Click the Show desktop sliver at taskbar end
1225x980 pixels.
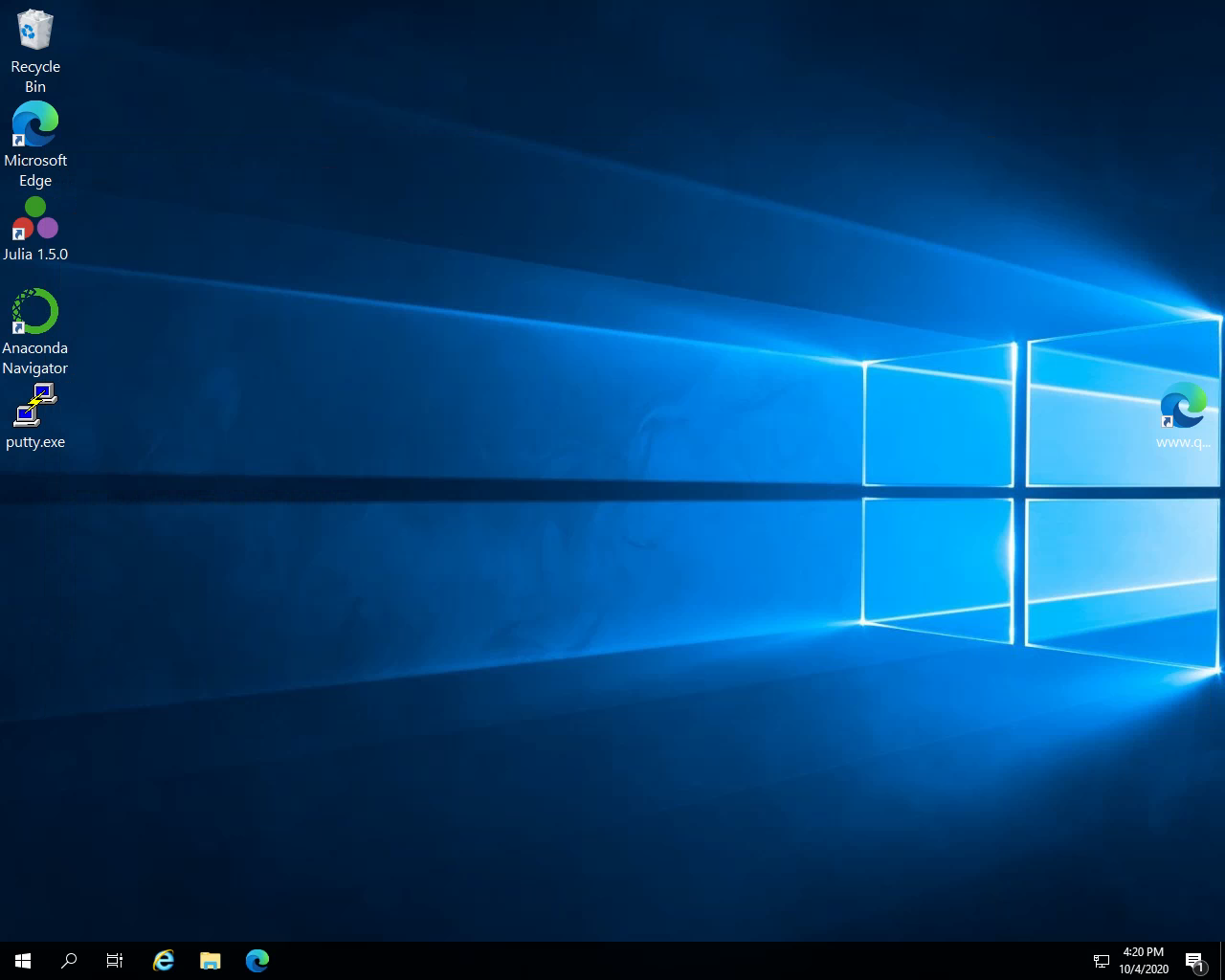(1222, 961)
